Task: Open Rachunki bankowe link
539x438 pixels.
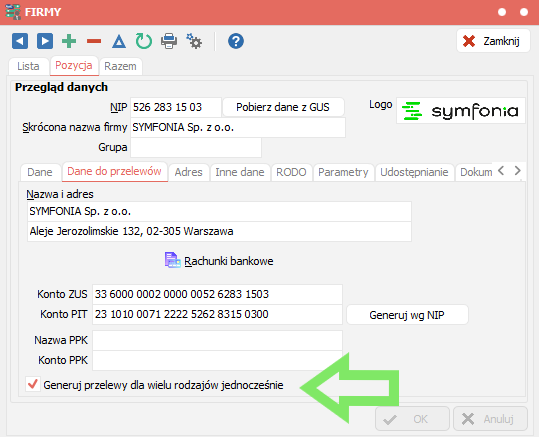Action: (x=229, y=261)
